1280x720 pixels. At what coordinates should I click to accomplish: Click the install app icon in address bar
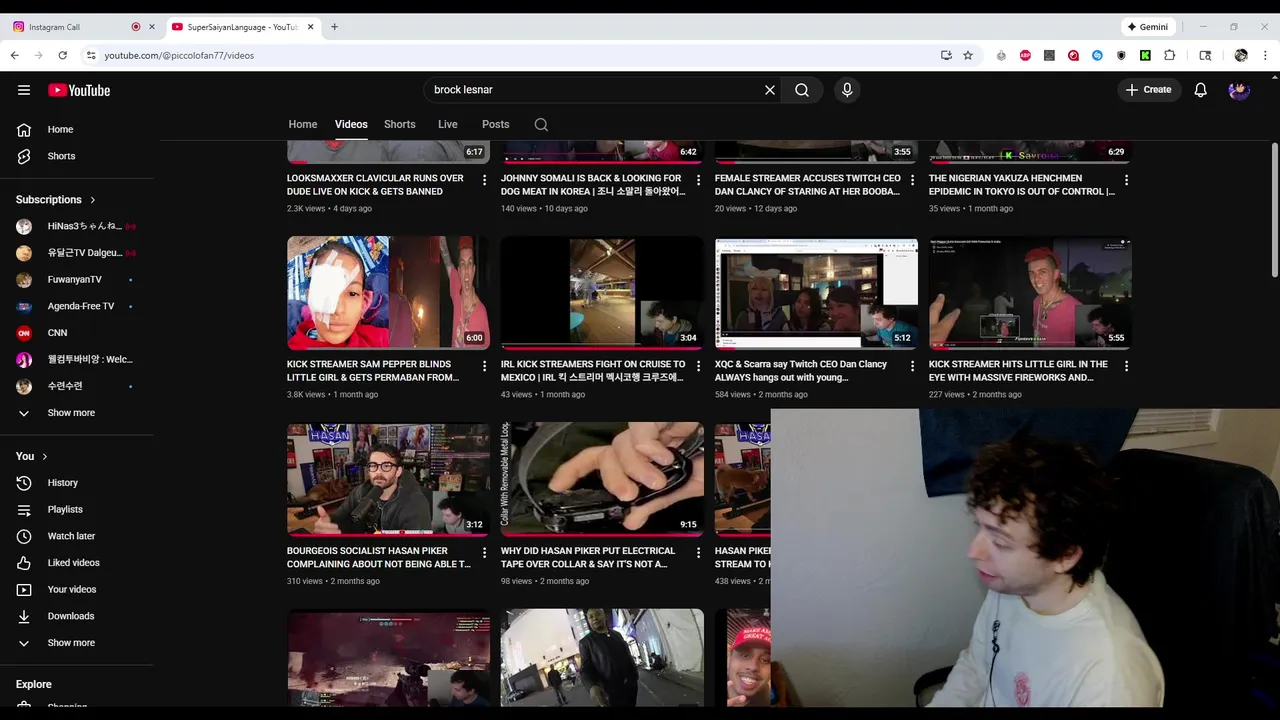point(946,55)
